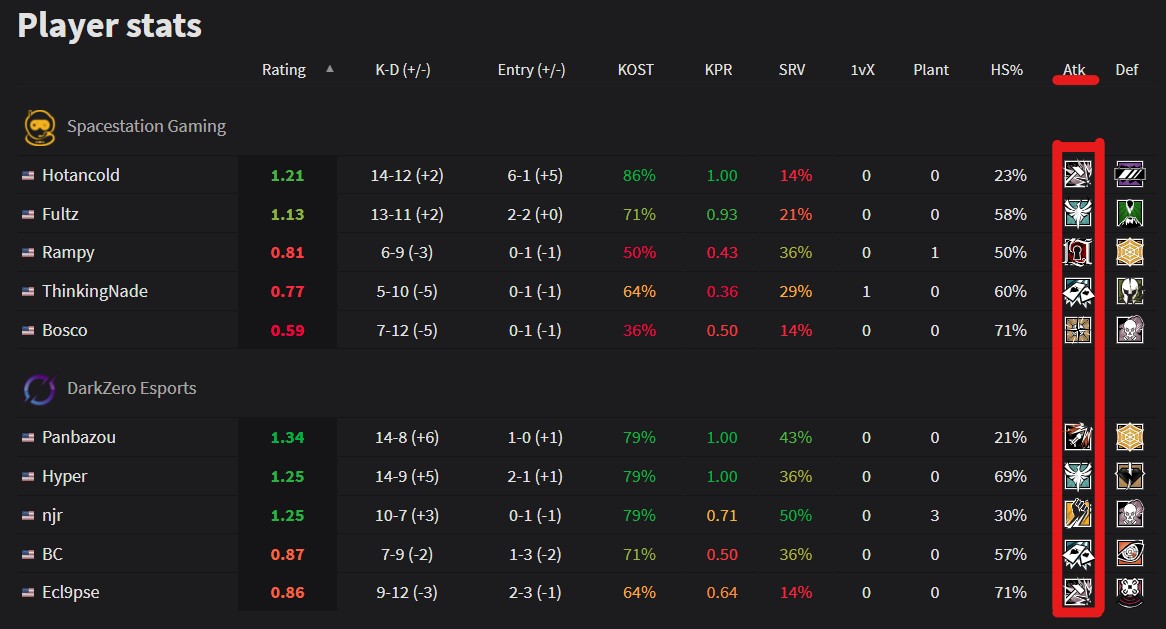Click the DarkZero Esports team logo
Image resolution: width=1166 pixels, height=629 pixels.
coord(39,389)
